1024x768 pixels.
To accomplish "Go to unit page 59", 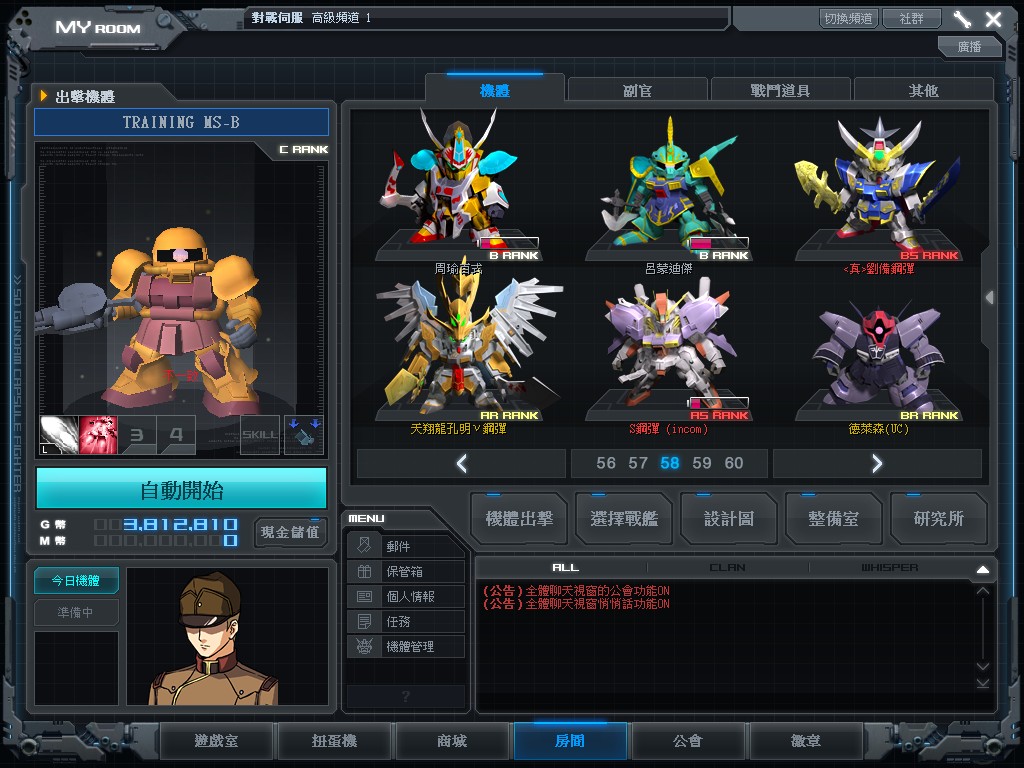I will tap(701, 463).
